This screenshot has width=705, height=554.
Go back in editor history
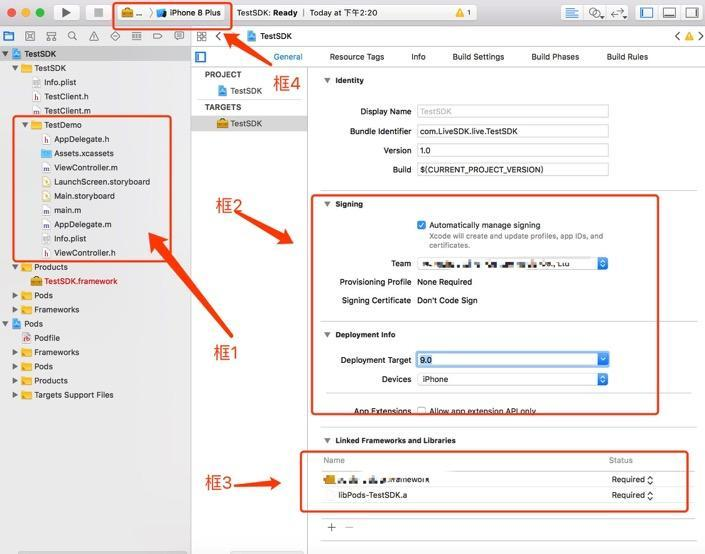[219, 36]
